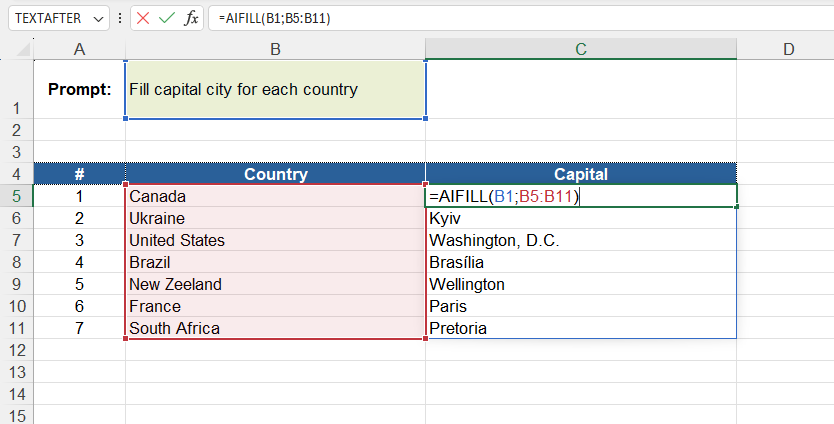Click in the formula bar text

coord(500,19)
